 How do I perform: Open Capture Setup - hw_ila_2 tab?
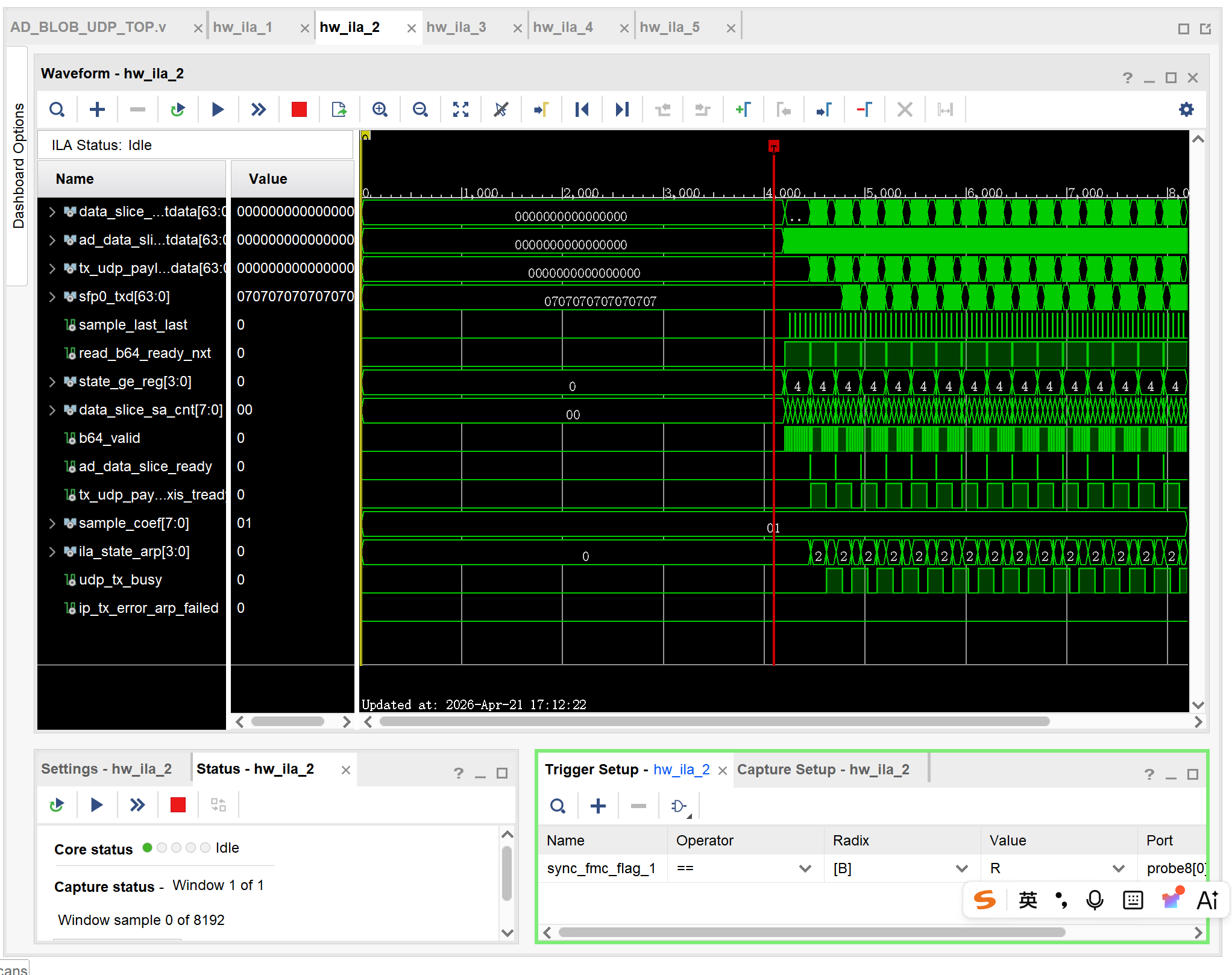pos(823,770)
